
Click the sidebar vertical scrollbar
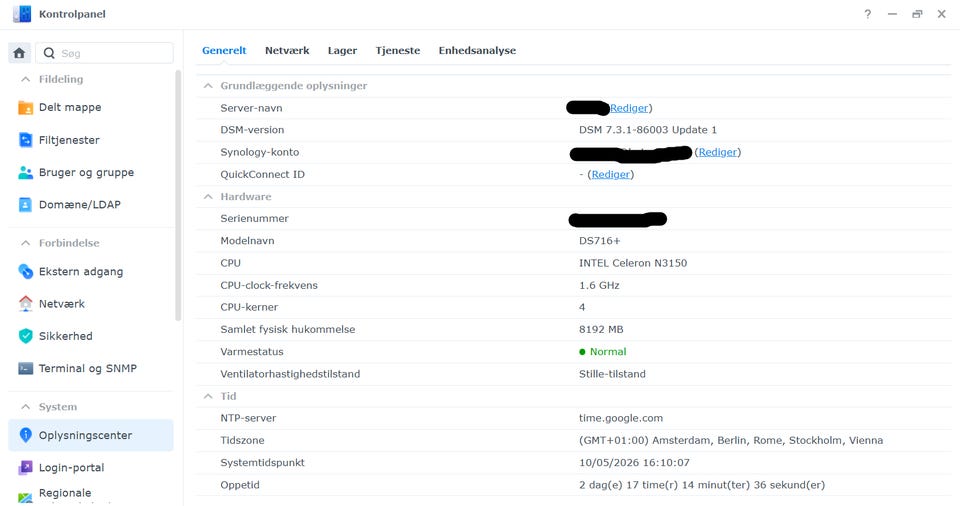tap(178, 195)
